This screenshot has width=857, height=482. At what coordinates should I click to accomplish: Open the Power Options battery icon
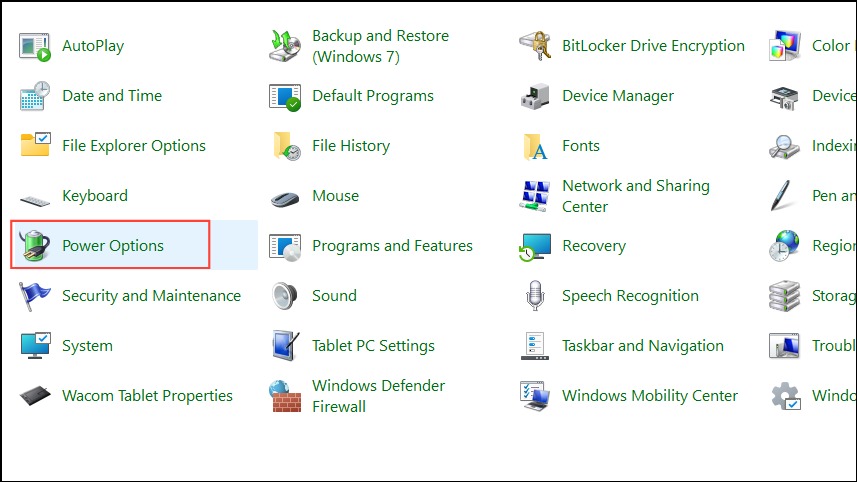[x=34, y=245]
